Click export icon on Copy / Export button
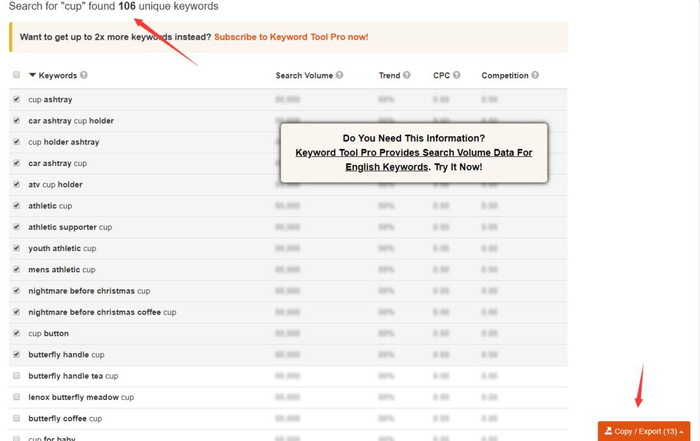 (608, 431)
